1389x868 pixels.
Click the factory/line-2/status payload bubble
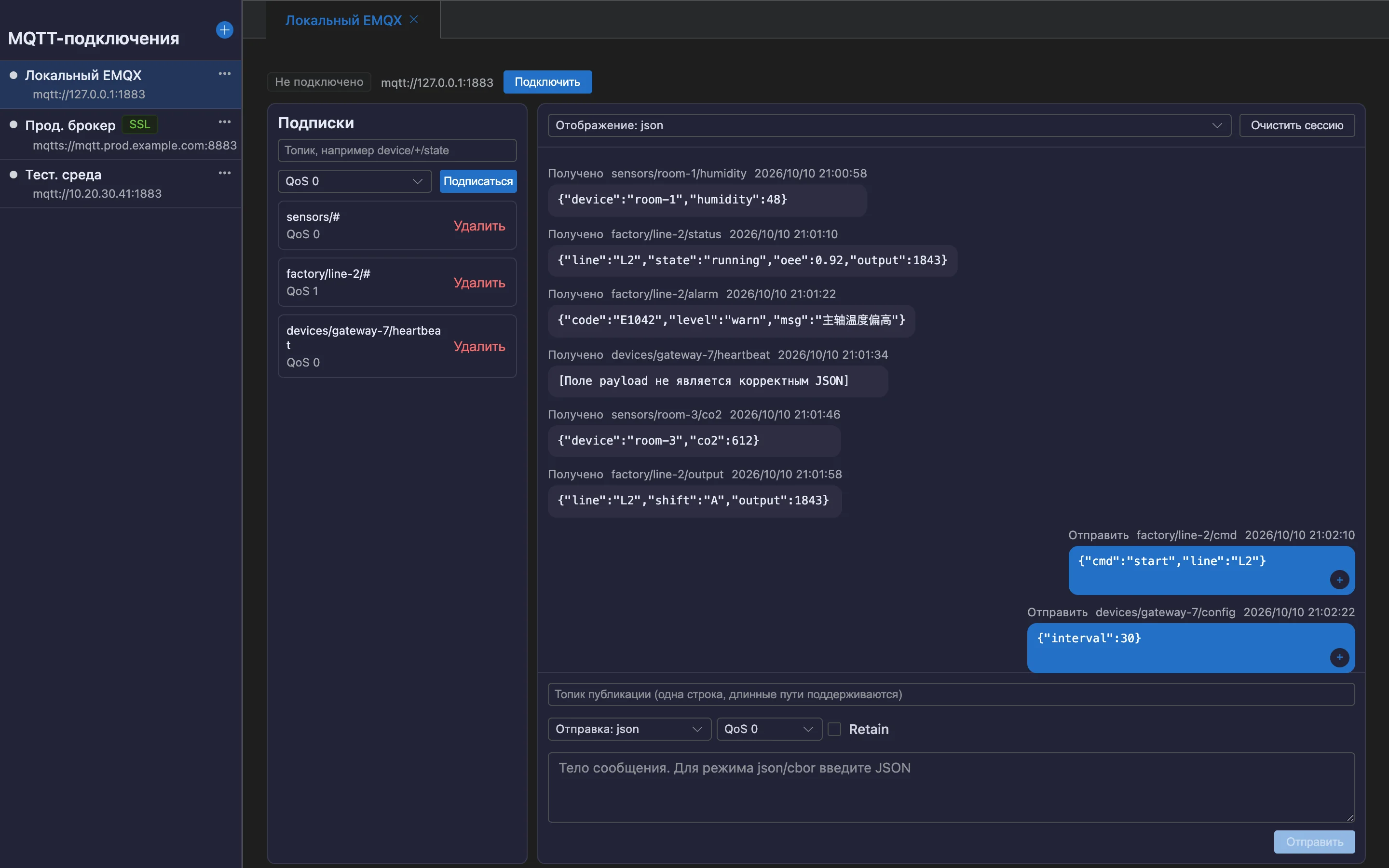point(752,260)
